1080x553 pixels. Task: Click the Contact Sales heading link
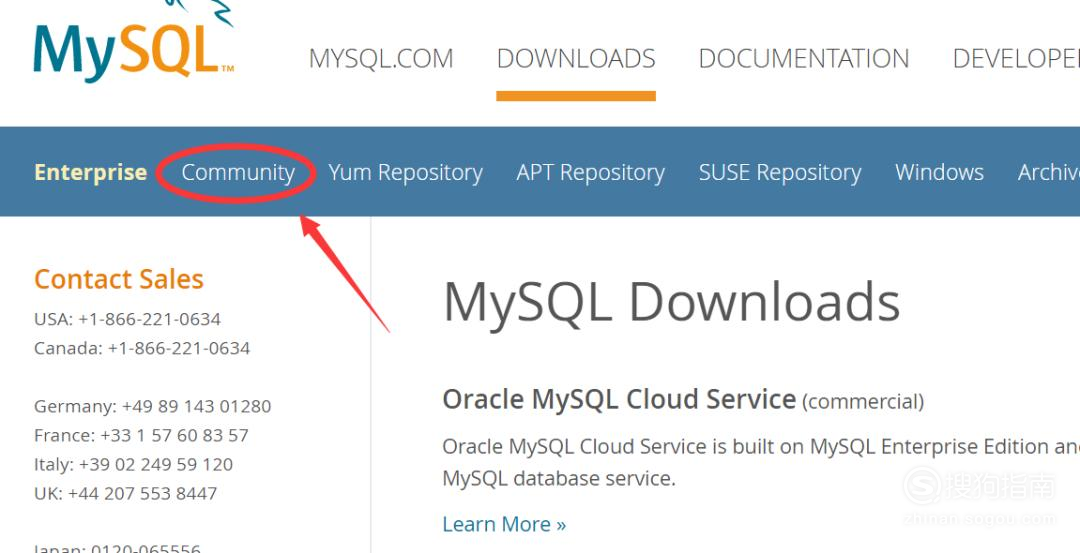118,279
